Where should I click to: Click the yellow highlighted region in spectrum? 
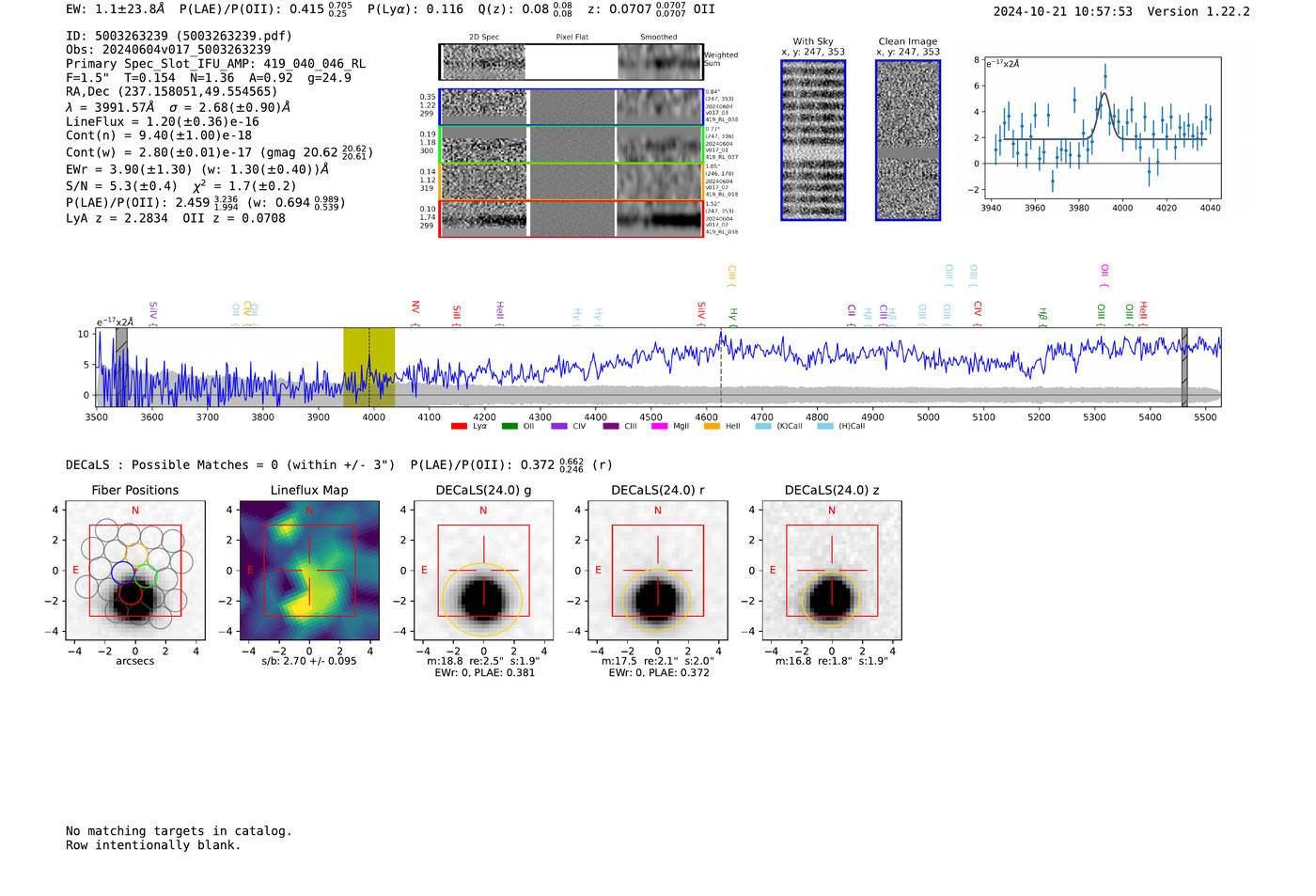368,367
